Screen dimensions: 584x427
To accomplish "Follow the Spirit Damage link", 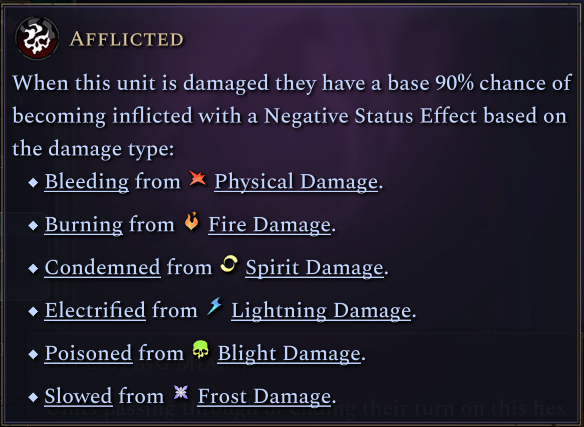I will tap(314, 268).
